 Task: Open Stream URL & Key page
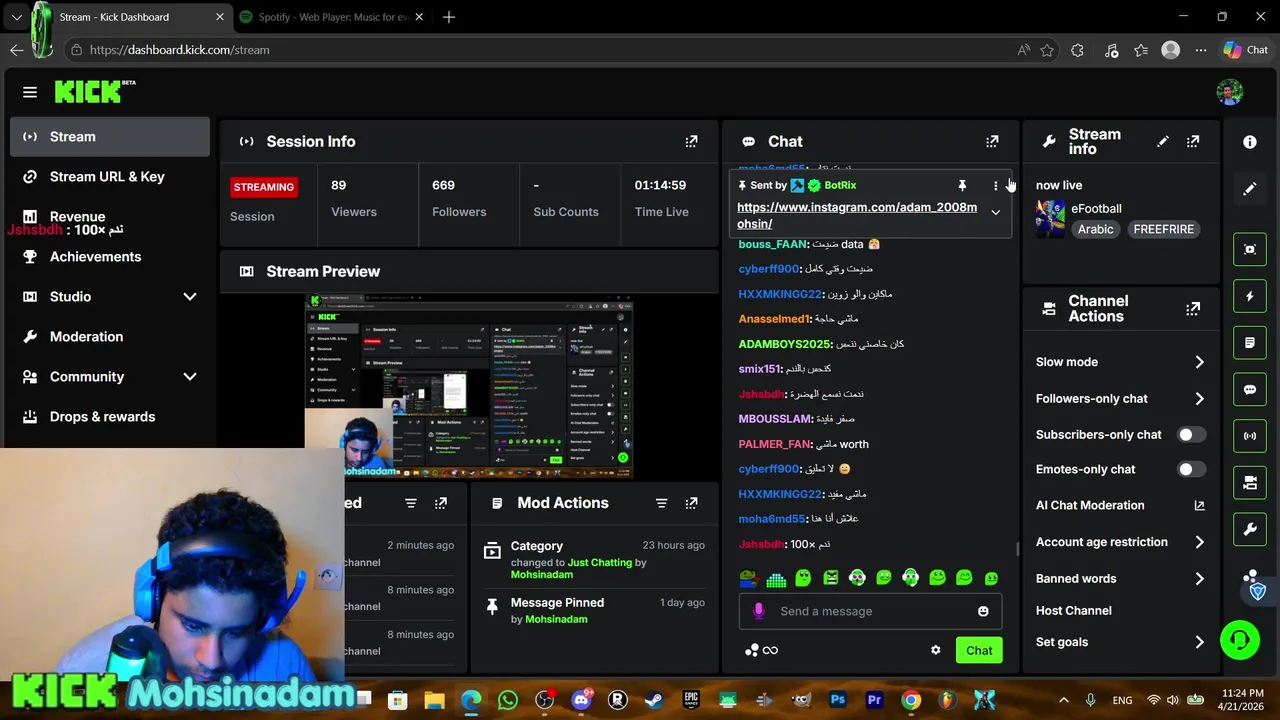tap(110, 177)
